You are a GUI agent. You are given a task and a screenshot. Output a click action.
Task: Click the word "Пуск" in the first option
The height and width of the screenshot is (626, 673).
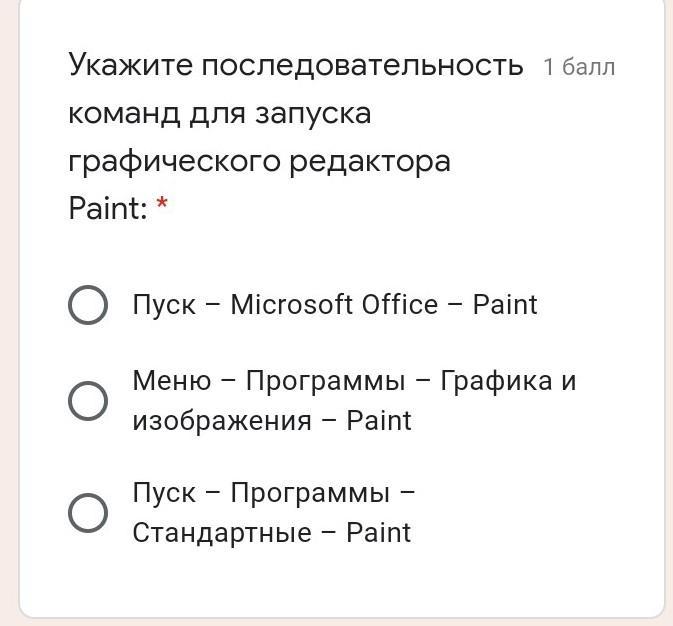tap(164, 305)
